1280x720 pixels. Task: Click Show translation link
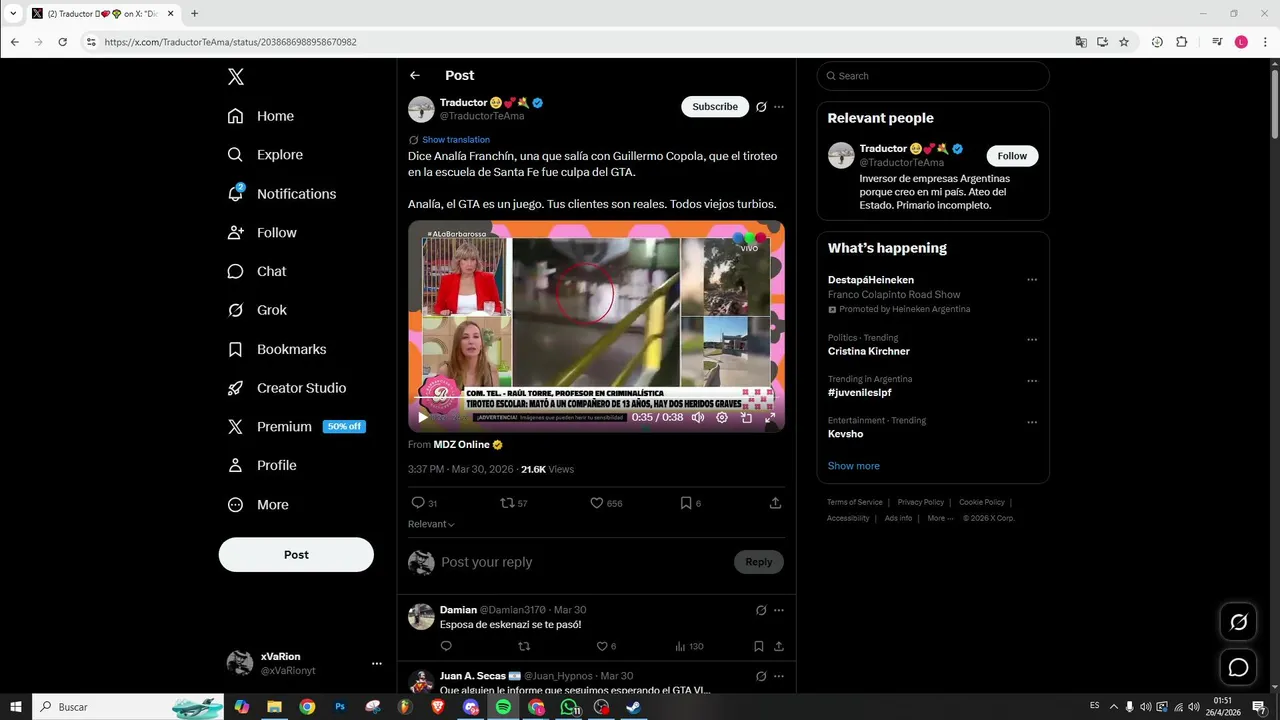pos(456,140)
